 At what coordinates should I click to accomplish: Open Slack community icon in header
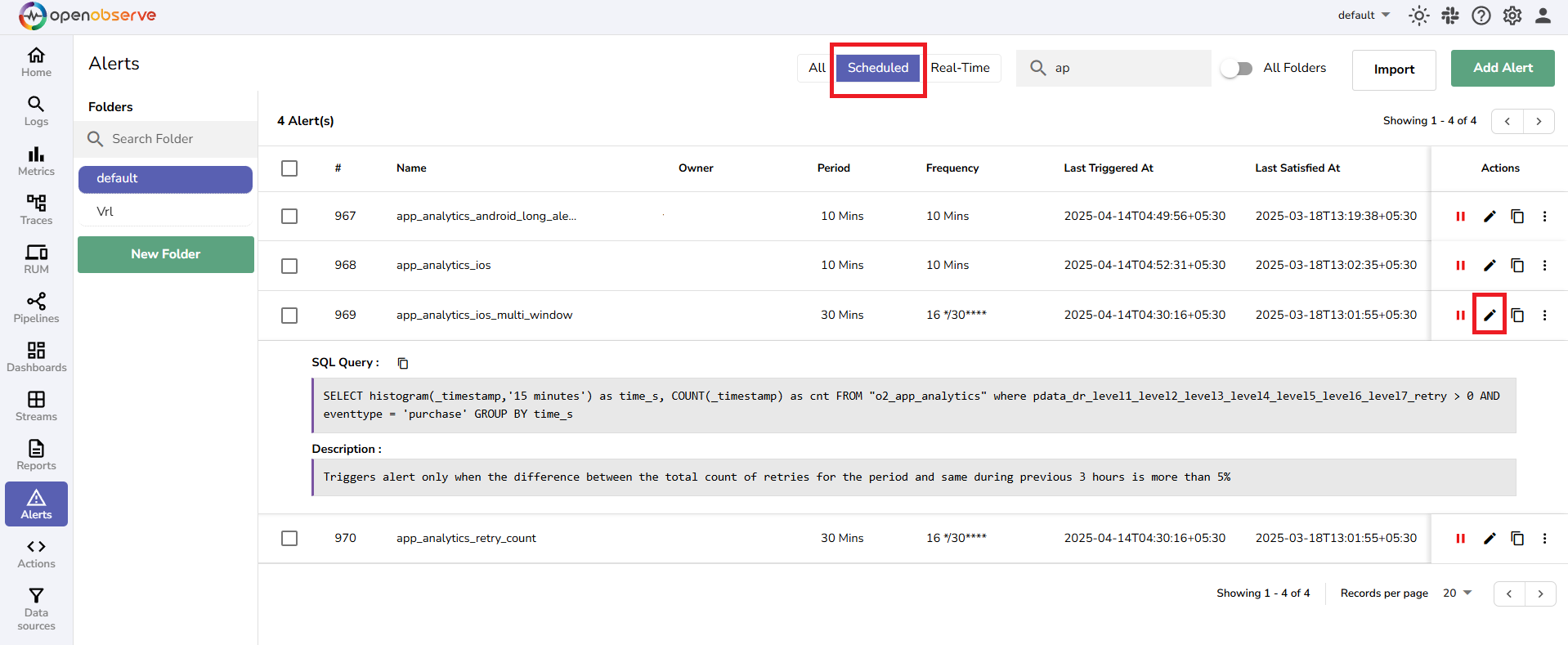coord(1450,16)
